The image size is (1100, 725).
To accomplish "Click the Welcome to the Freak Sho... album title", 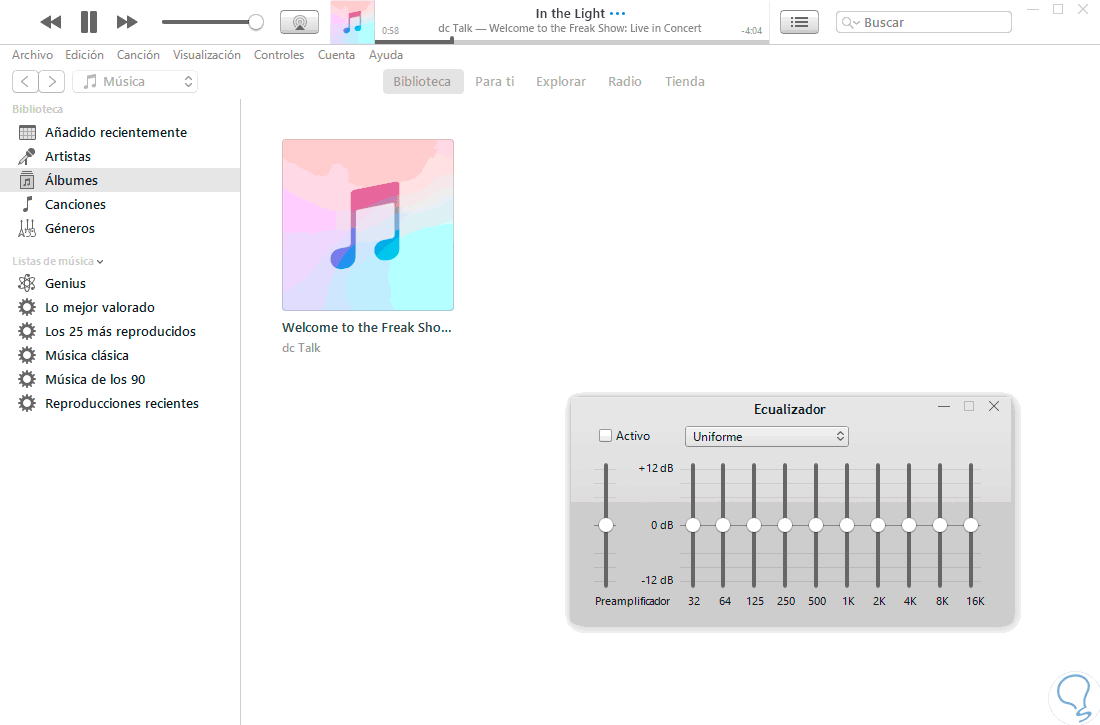I will pos(367,328).
